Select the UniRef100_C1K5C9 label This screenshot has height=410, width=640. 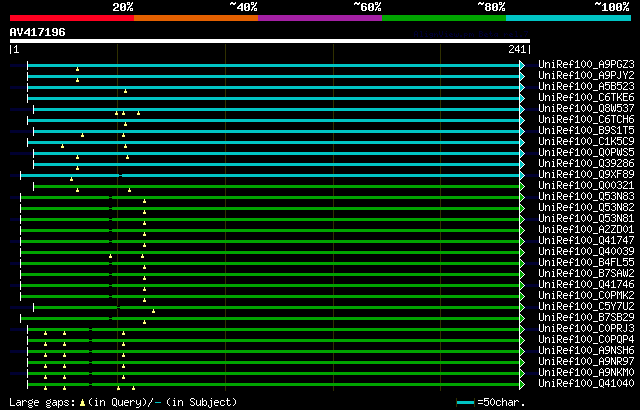[586, 142]
